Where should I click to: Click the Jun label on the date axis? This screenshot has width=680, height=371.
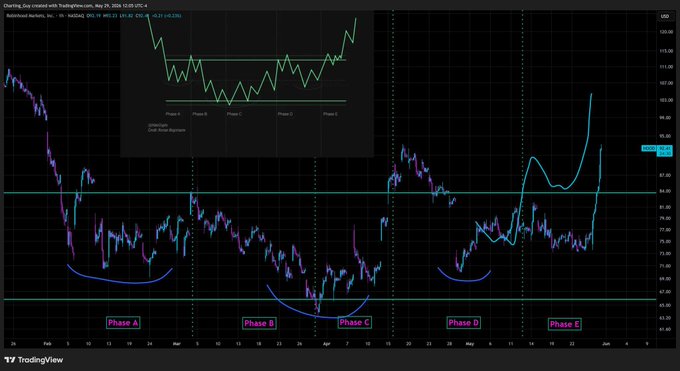[x=606, y=344]
